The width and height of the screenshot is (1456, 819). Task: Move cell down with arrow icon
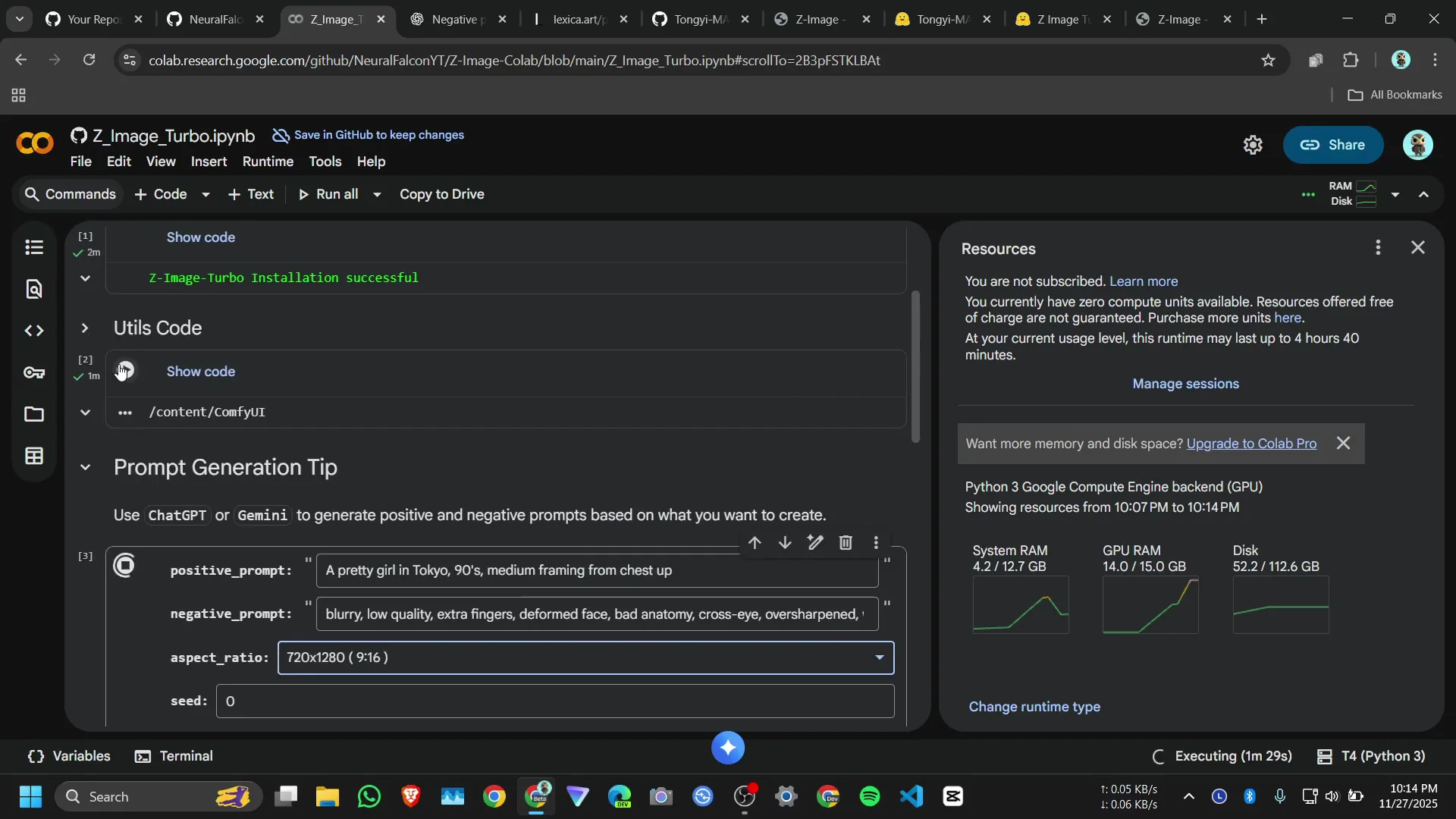click(x=785, y=543)
